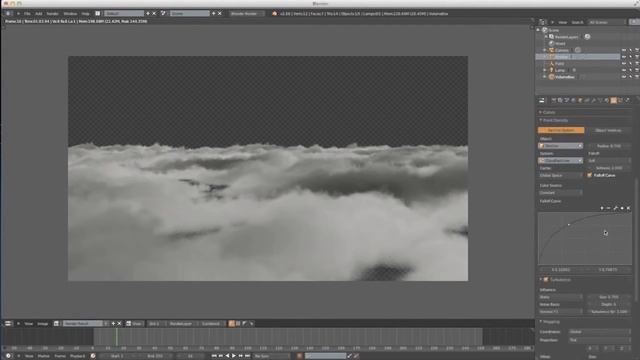Screen dimensions: 640x360
Task: Click the curve zoom in plus icon
Action: pos(602,208)
